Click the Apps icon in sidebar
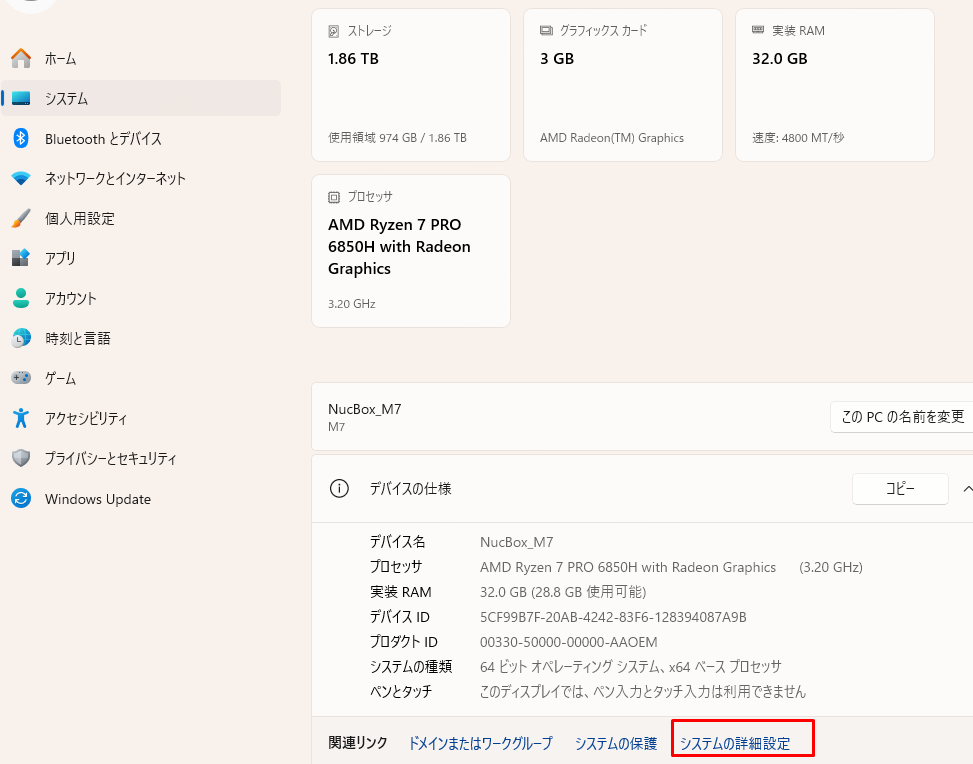 click(21, 258)
